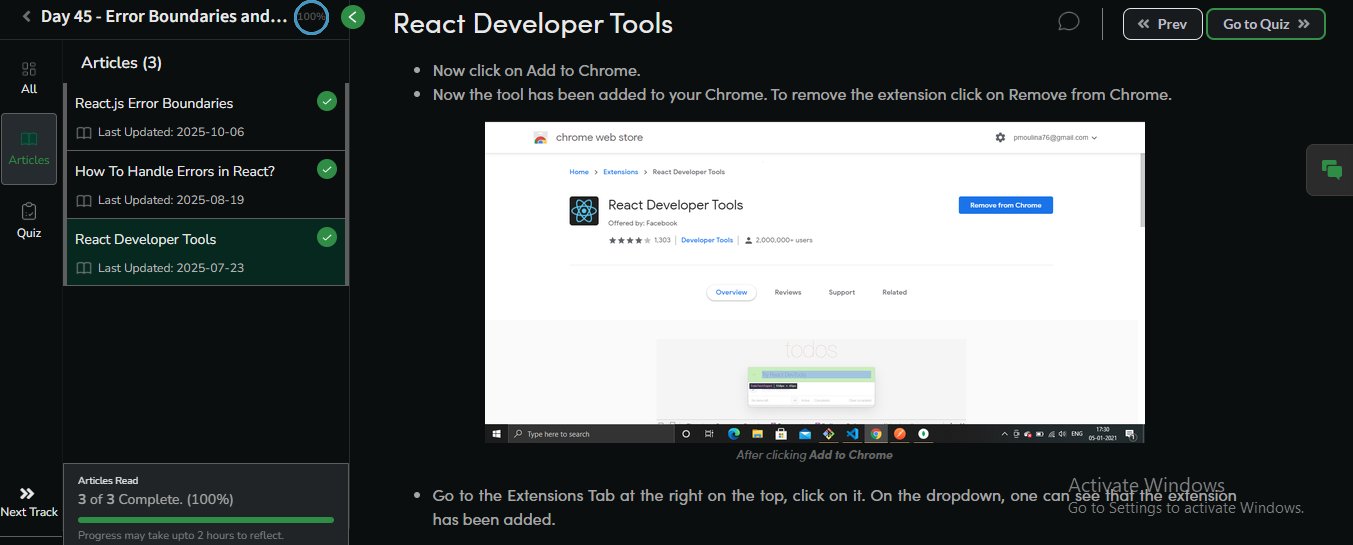Click settings gear icon in chrome web store screenshot
Screen dimensions: 1353x545
point(1000,137)
